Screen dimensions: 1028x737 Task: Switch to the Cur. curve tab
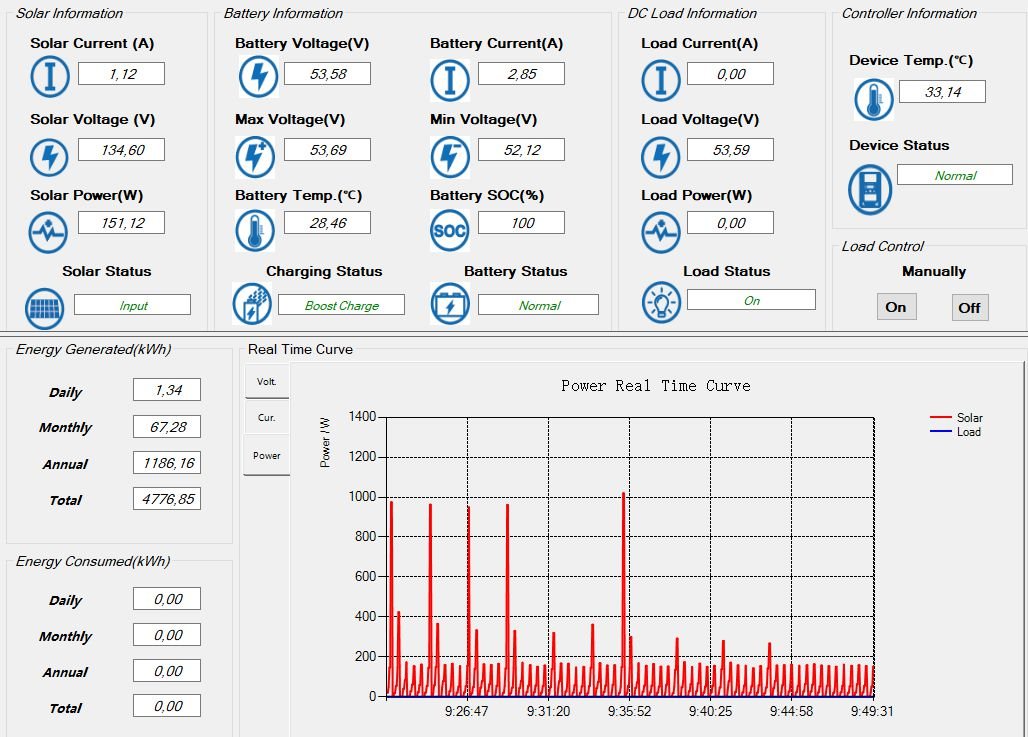pos(266,418)
